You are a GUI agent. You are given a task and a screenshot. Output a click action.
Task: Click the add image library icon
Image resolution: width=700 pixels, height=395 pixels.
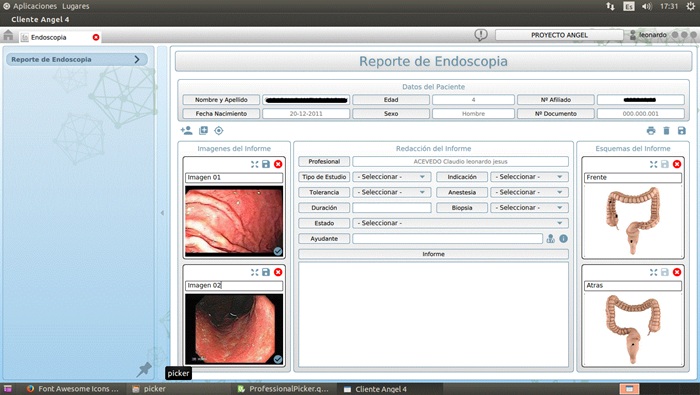click(x=203, y=130)
